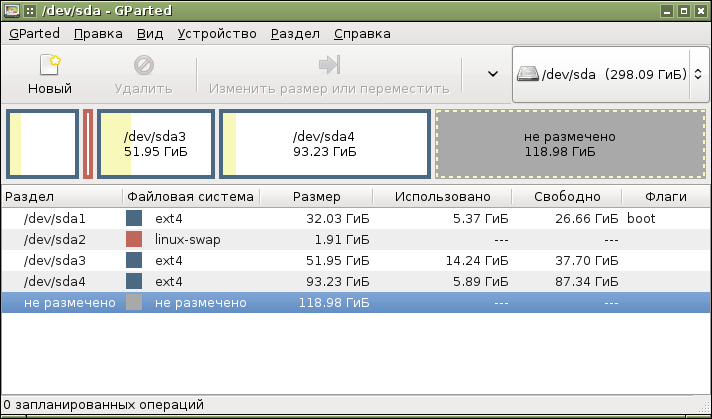Expand the toolbar overflow chevron
This screenshot has width=712, height=419.
(493, 74)
